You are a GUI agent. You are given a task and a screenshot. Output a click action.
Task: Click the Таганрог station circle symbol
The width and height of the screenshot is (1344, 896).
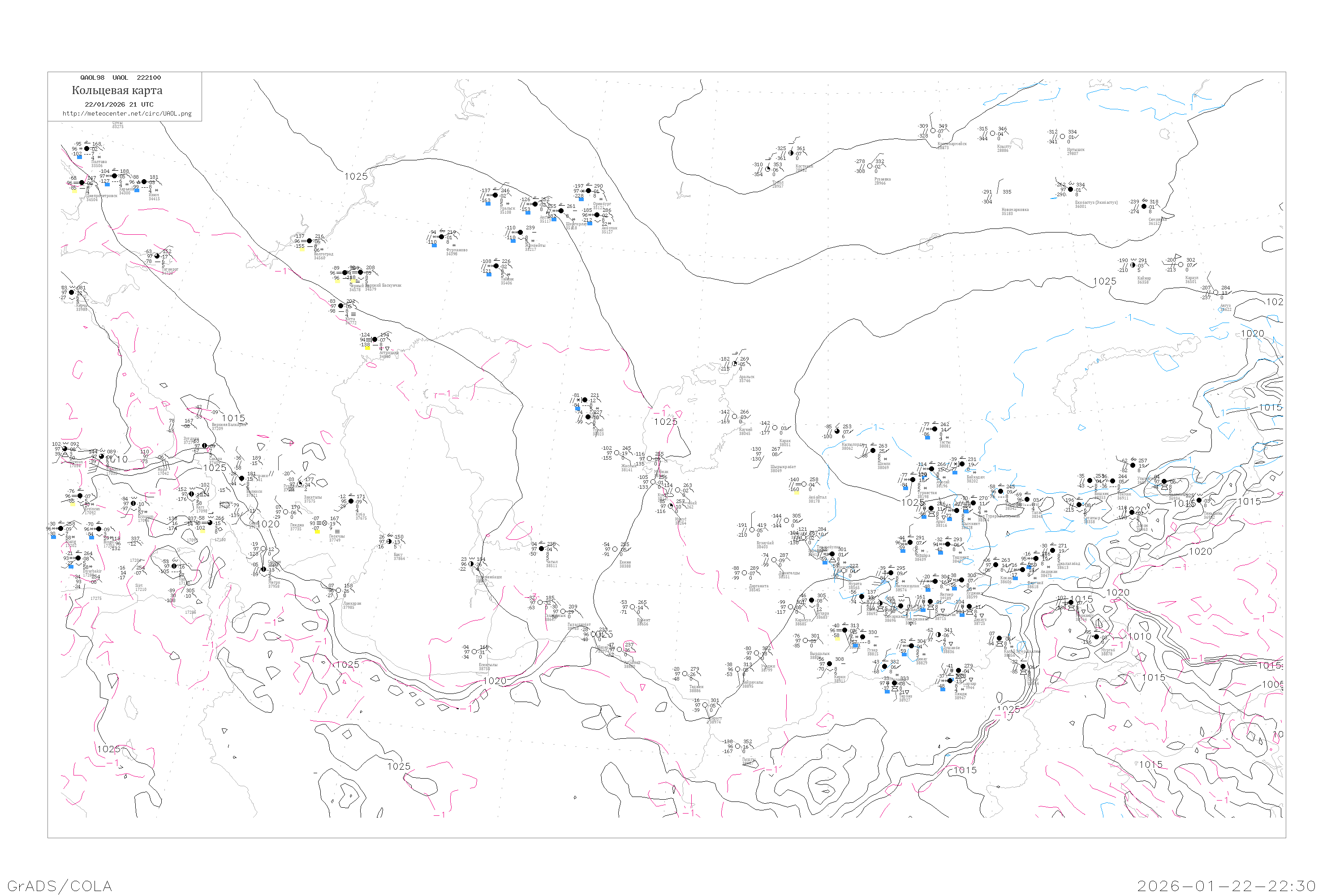[x=158, y=256]
